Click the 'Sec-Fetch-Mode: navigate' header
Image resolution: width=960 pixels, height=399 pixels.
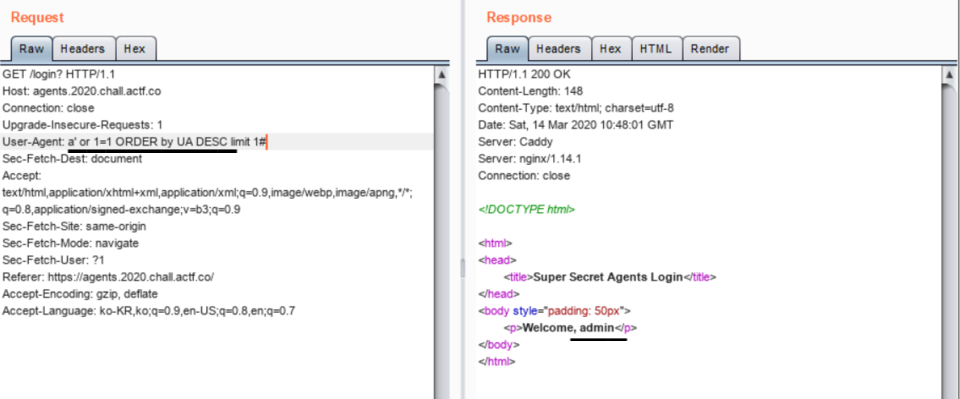point(70,243)
